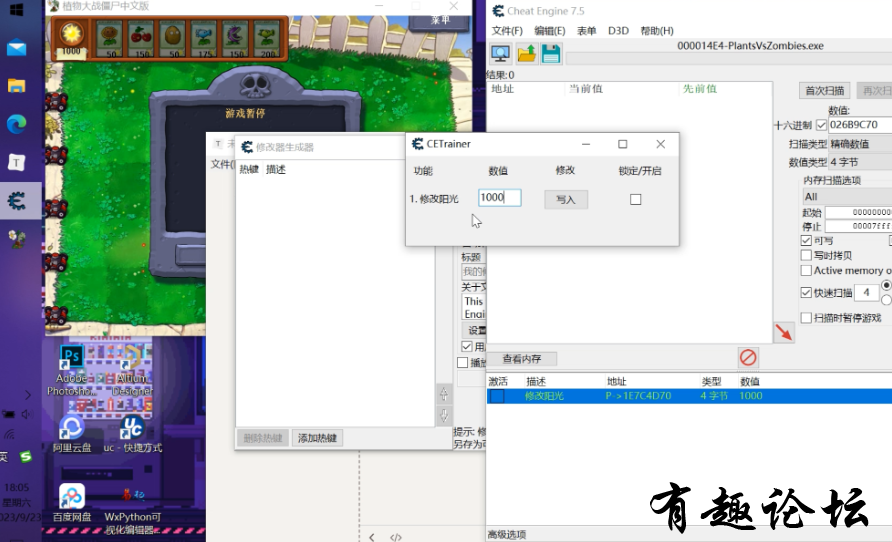Open the WxPython desktop shortcut
The image size is (892, 542).
click(132, 510)
